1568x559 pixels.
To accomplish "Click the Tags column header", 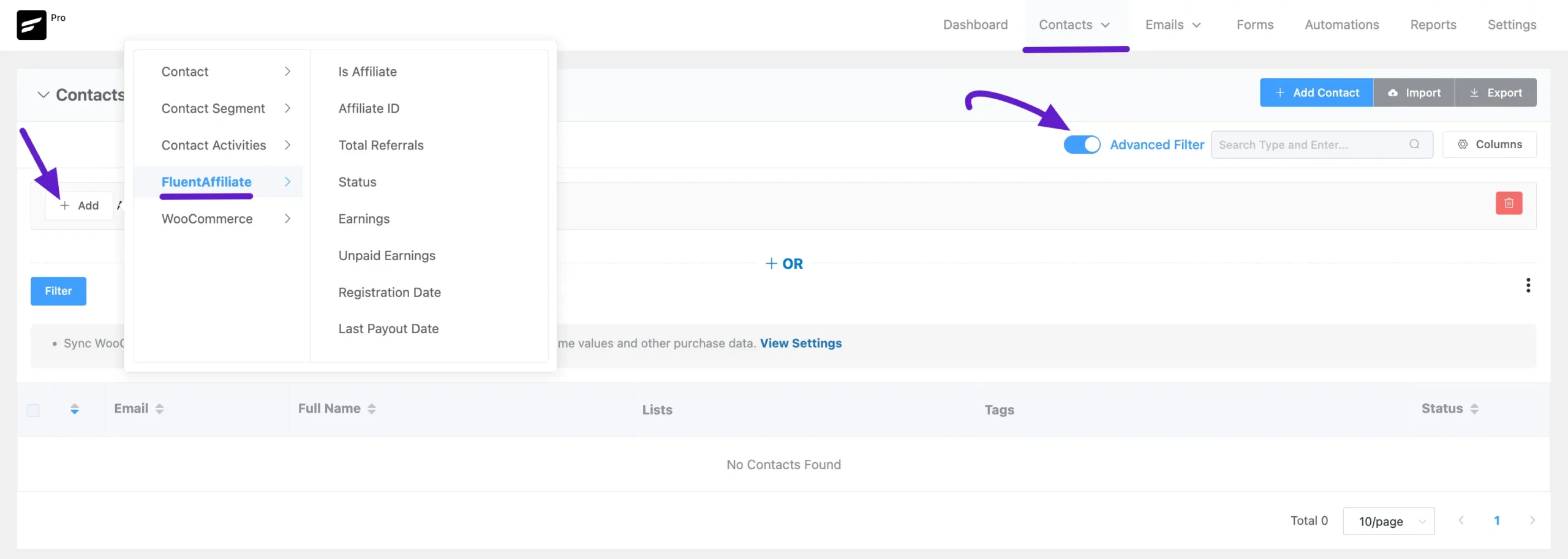I will click(999, 410).
